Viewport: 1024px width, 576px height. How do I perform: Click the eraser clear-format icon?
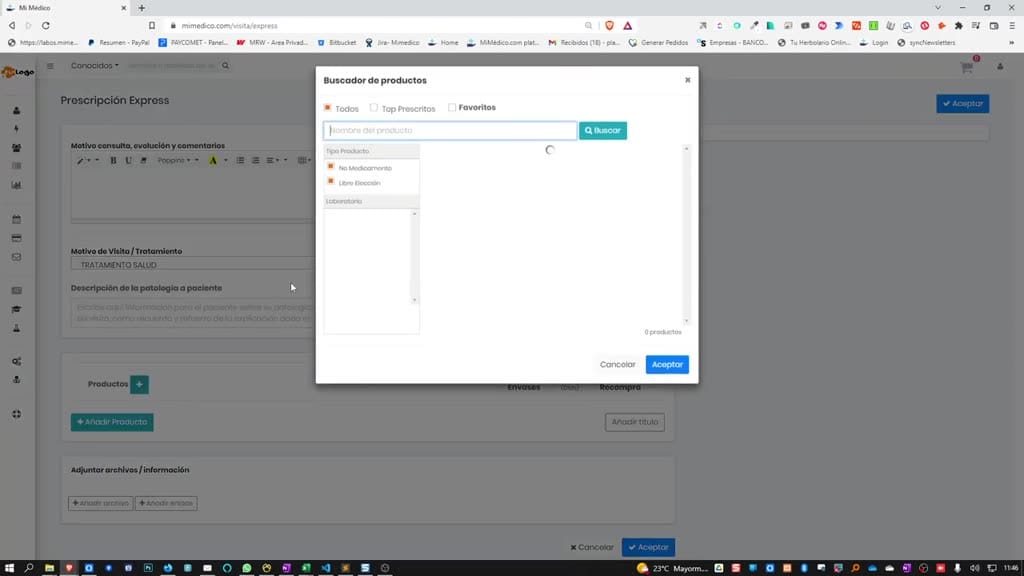143,160
